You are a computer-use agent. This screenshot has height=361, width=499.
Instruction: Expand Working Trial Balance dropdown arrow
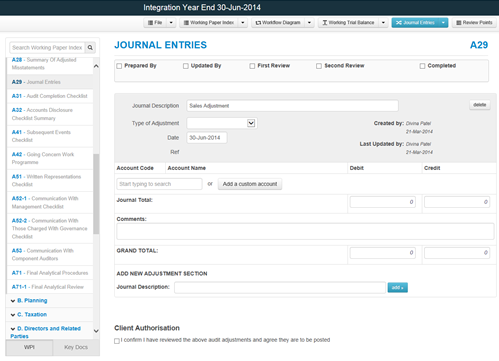pos(383,23)
